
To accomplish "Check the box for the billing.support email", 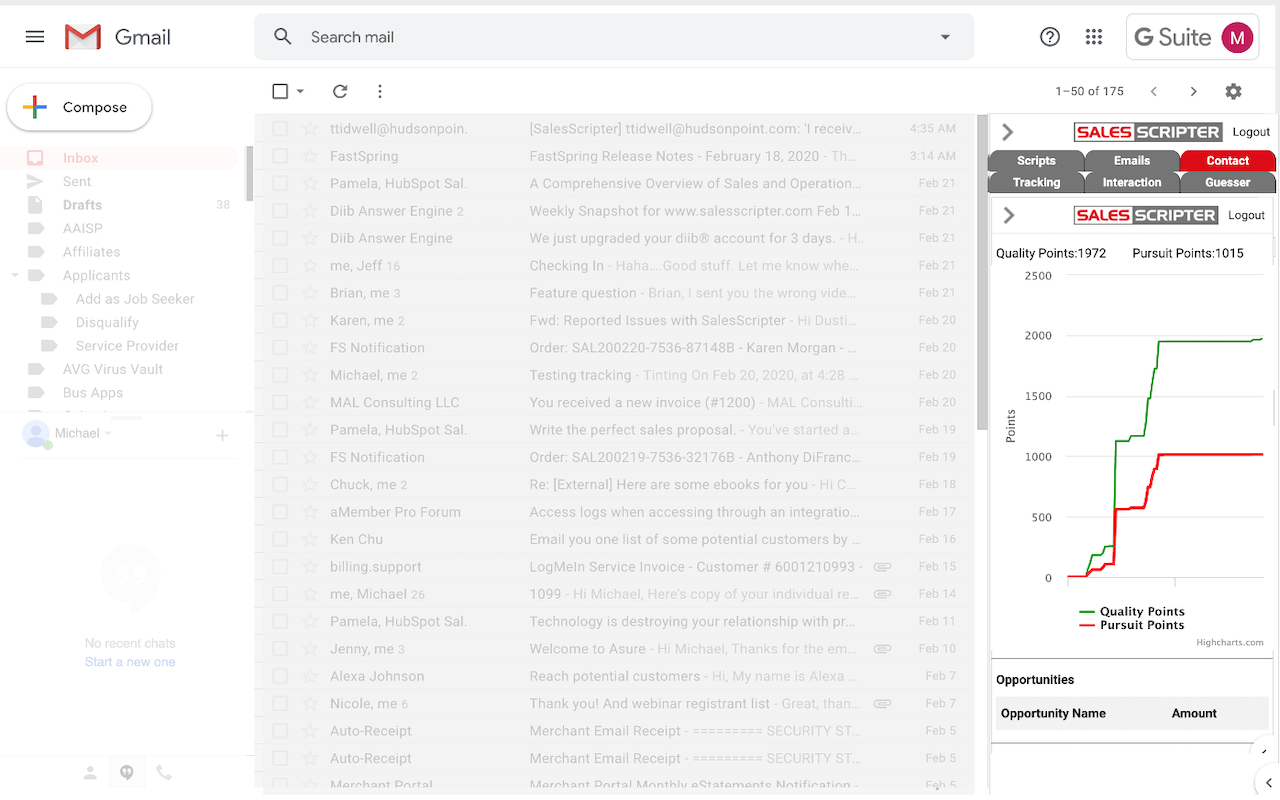I will pos(280,566).
